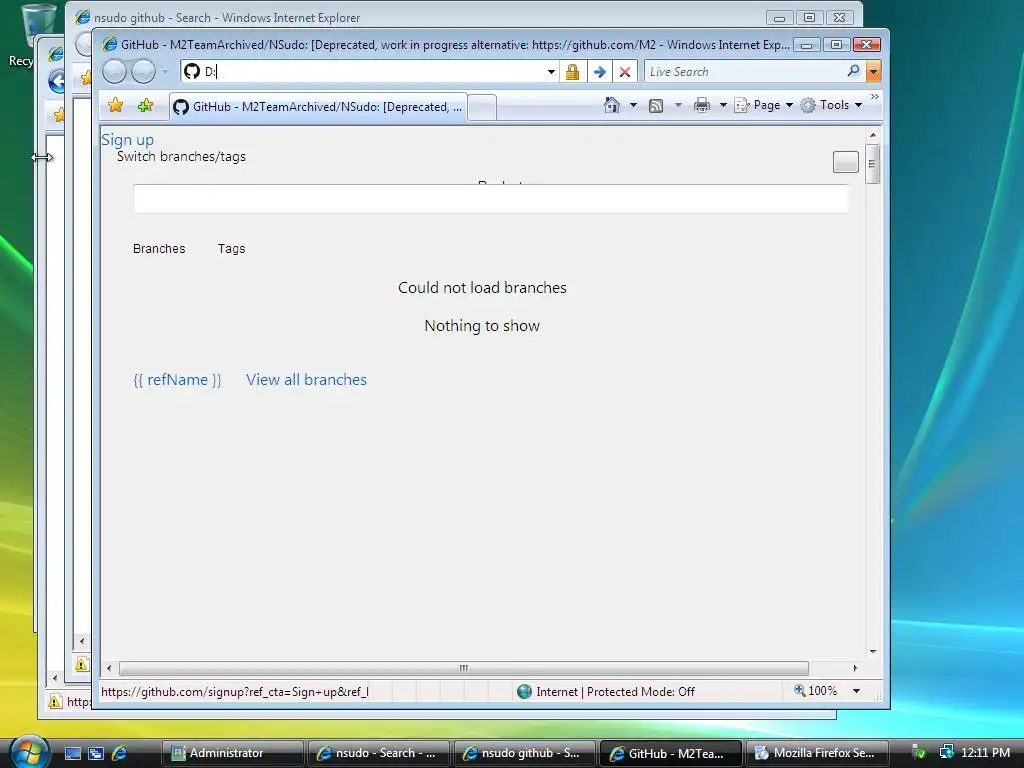Click the network tray icon

point(946,752)
